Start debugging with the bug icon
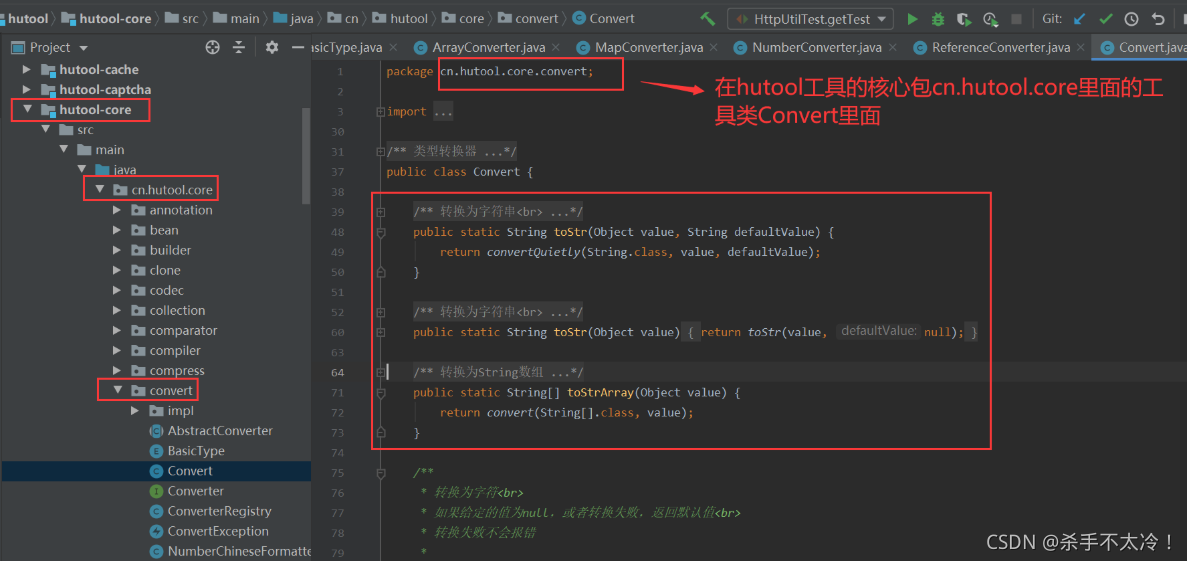This screenshot has height=561, width=1187. (938, 19)
